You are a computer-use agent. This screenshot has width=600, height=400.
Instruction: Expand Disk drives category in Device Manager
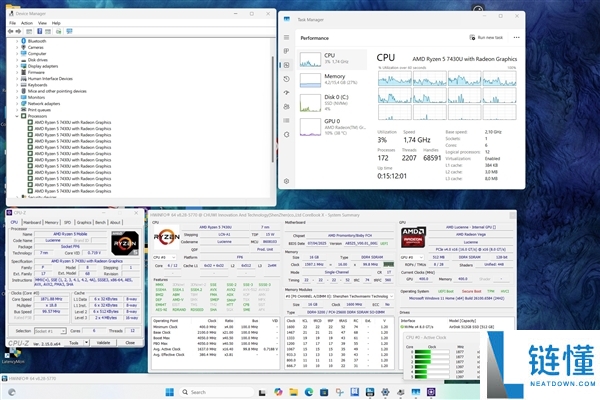click(x=17, y=60)
